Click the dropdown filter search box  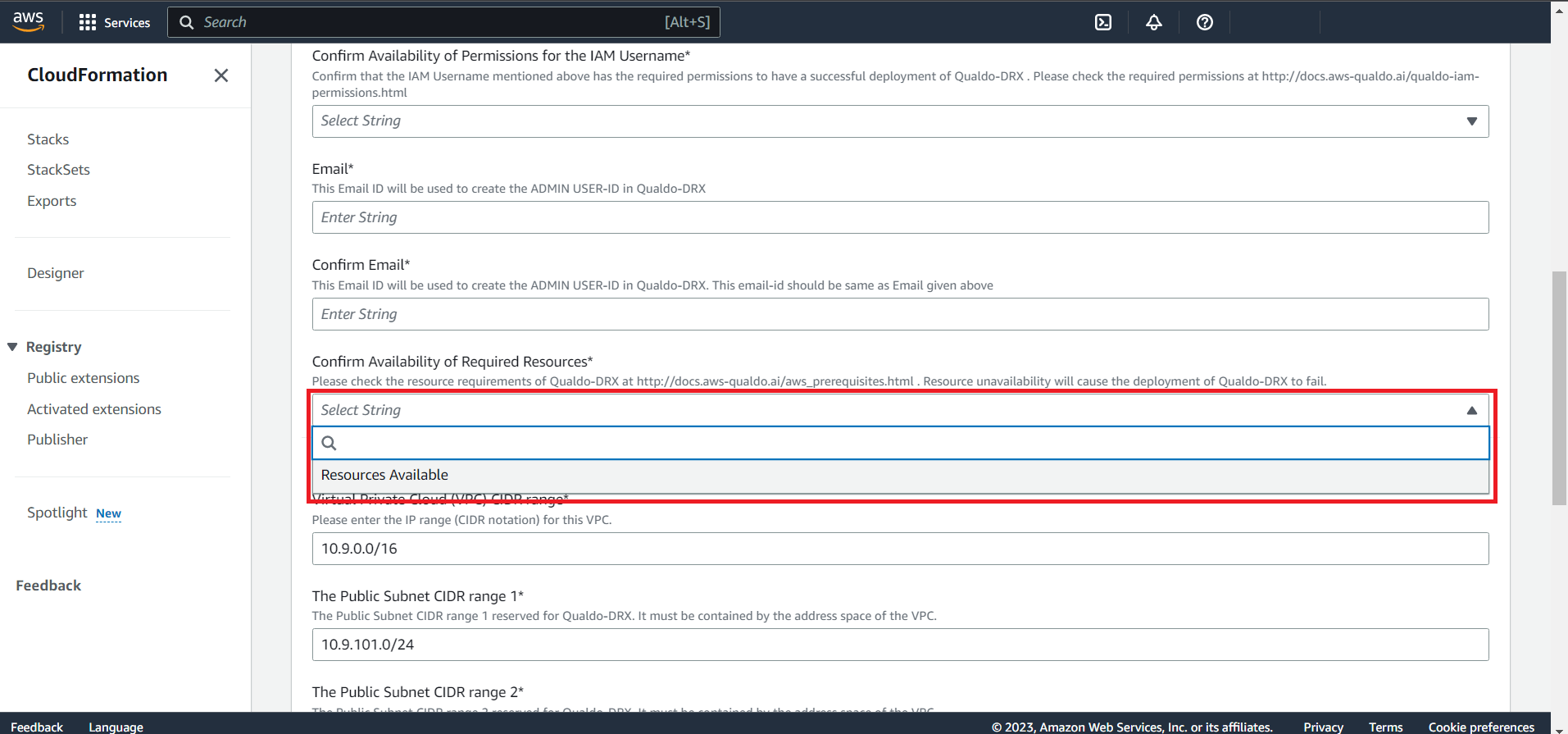(900, 443)
